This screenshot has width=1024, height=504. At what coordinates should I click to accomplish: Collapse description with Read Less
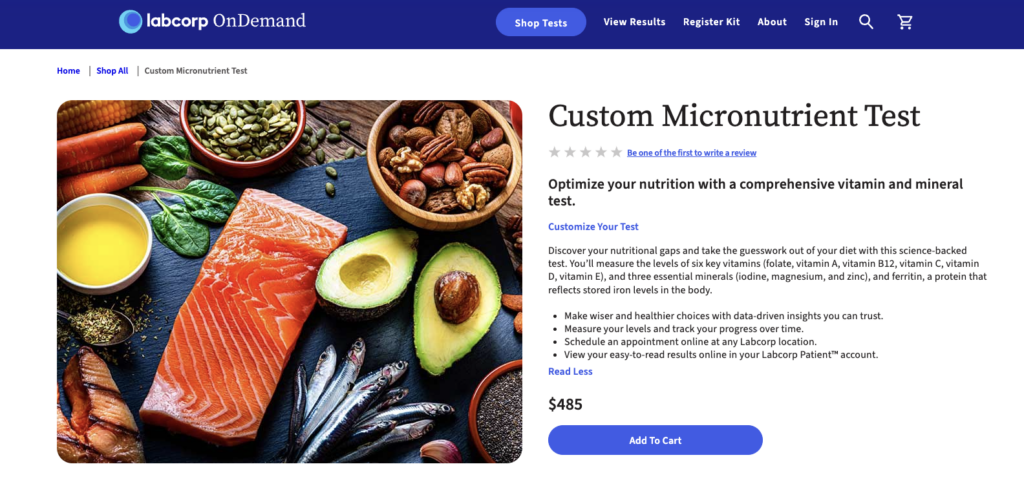point(570,371)
